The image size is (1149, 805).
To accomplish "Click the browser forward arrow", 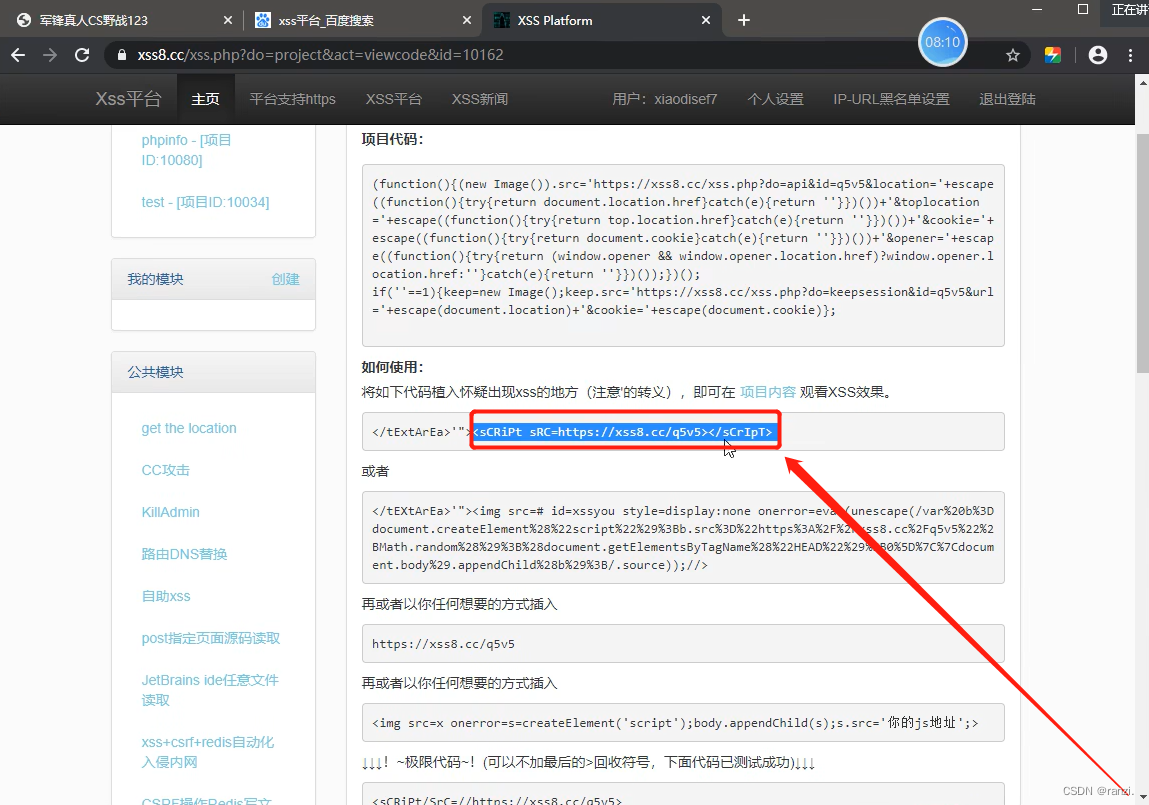I will [x=50, y=55].
